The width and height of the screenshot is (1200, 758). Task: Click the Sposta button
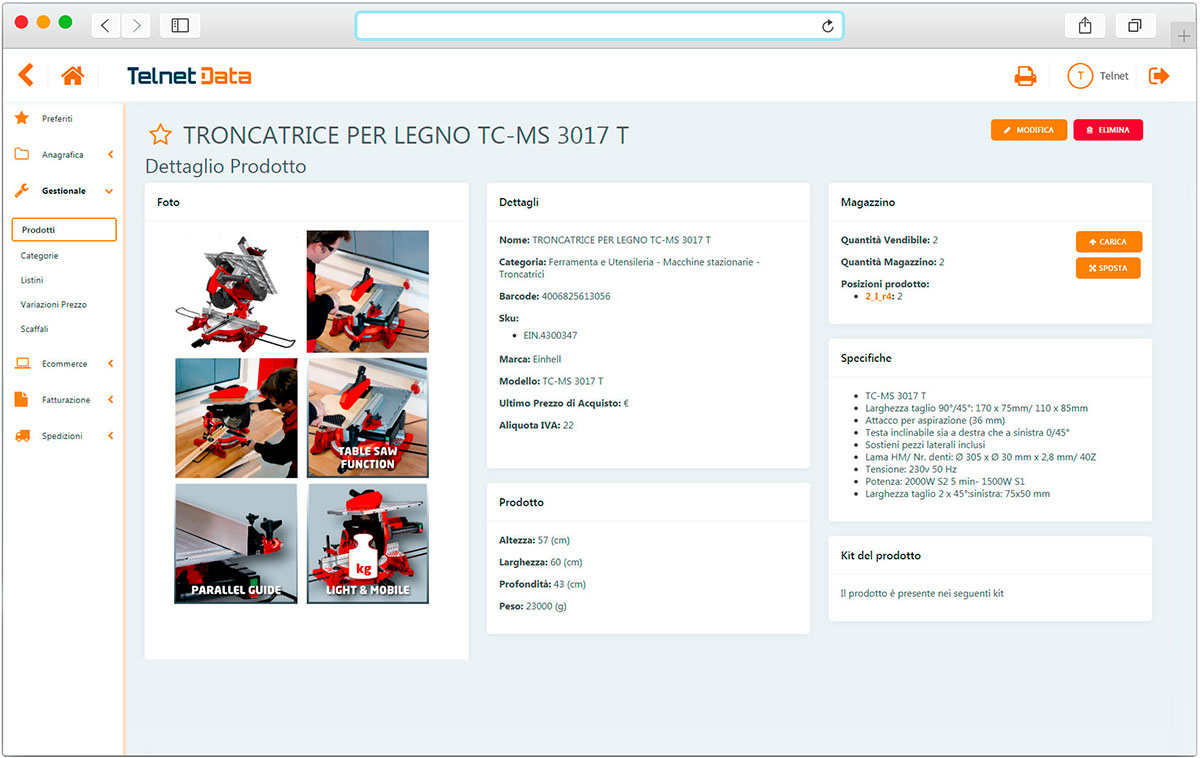pos(1108,268)
